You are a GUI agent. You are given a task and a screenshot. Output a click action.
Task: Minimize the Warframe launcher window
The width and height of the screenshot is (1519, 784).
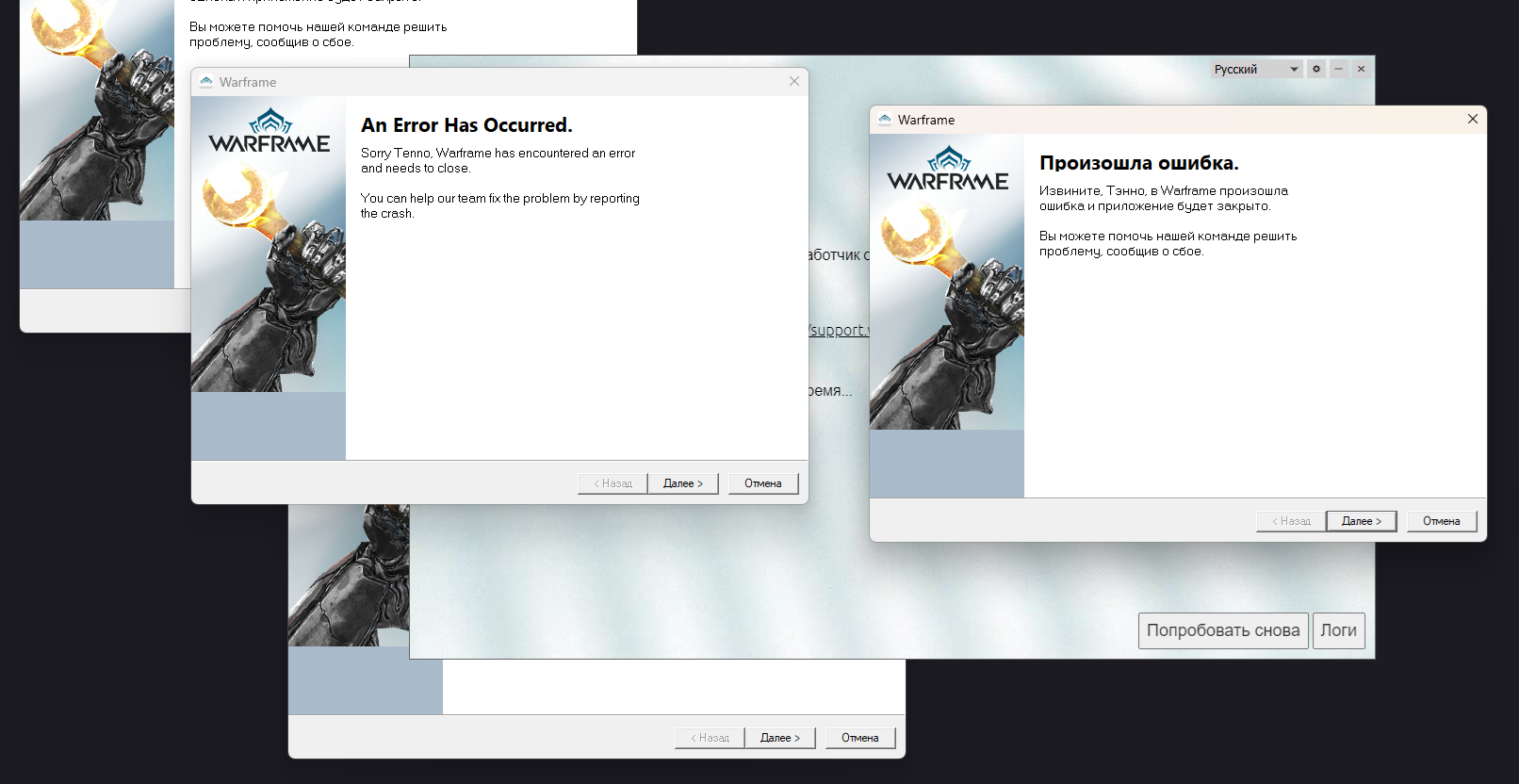pyautogui.click(x=1338, y=69)
